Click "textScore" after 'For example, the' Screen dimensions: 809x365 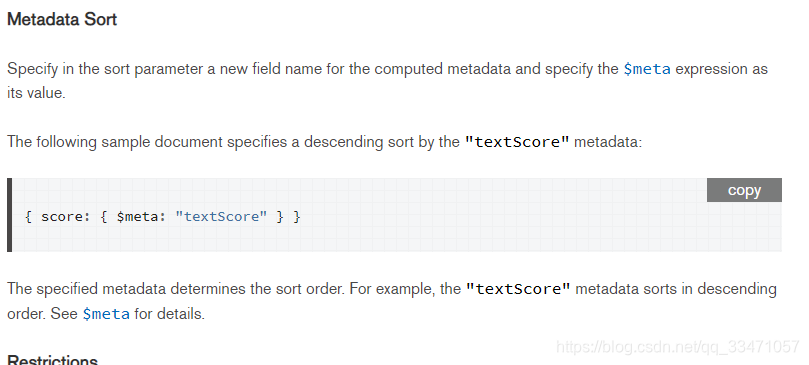[519, 289]
